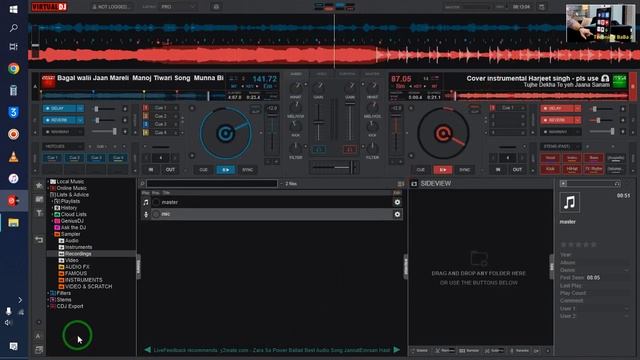This screenshot has height=360, width=640.
Task: Open Google Chrome from the taskbar
Action: pos(13,69)
